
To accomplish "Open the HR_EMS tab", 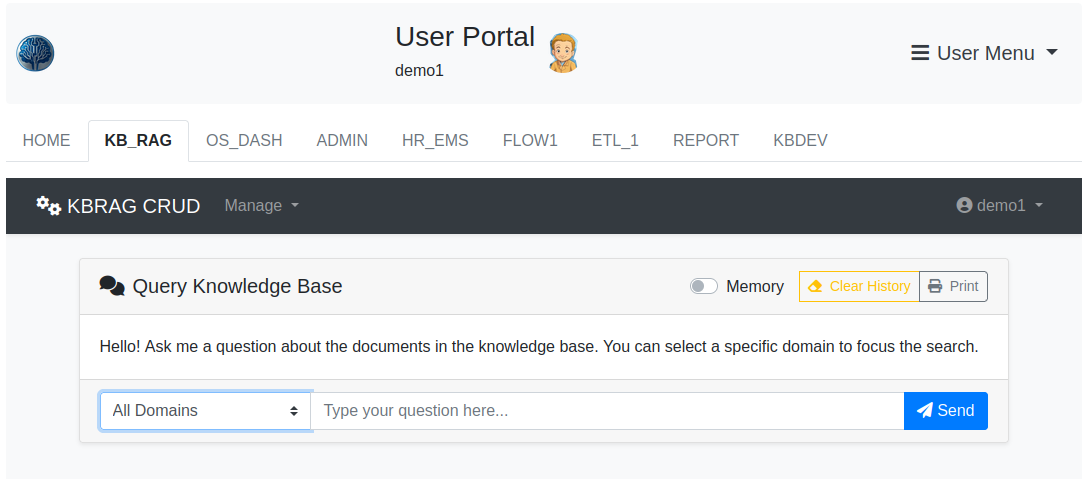I will click(x=435, y=141).
